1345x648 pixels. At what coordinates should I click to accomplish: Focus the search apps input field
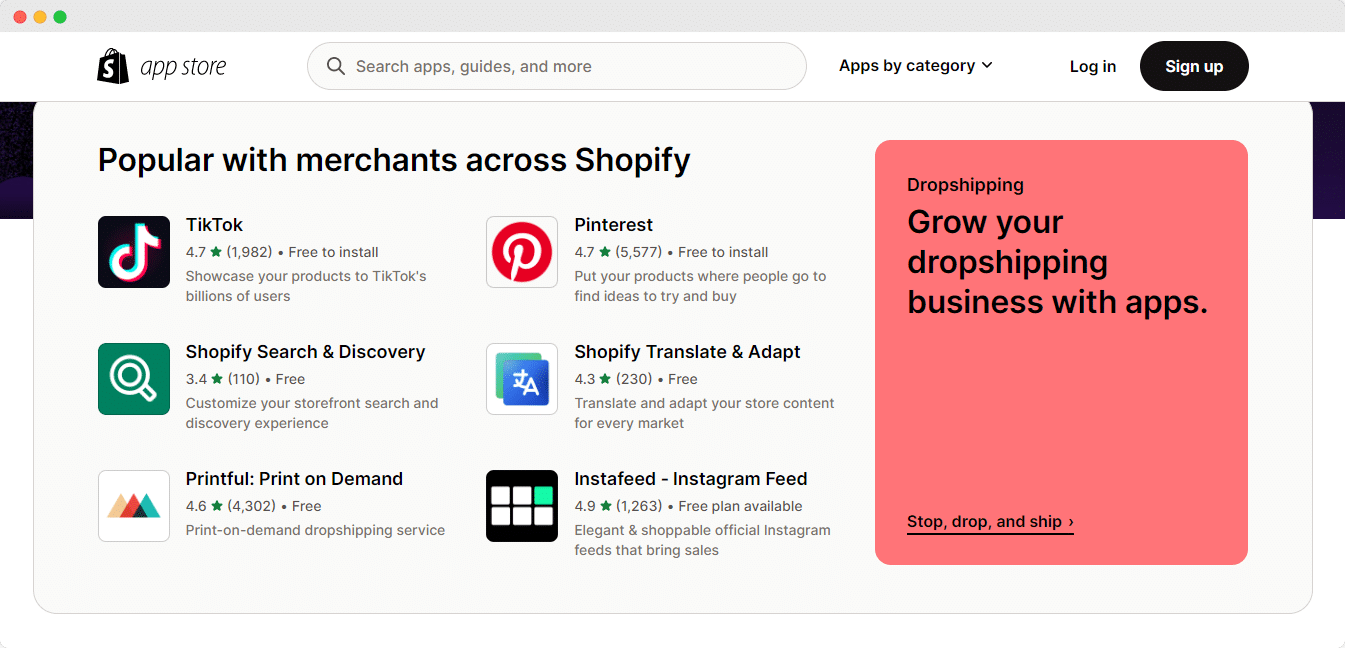557,66
